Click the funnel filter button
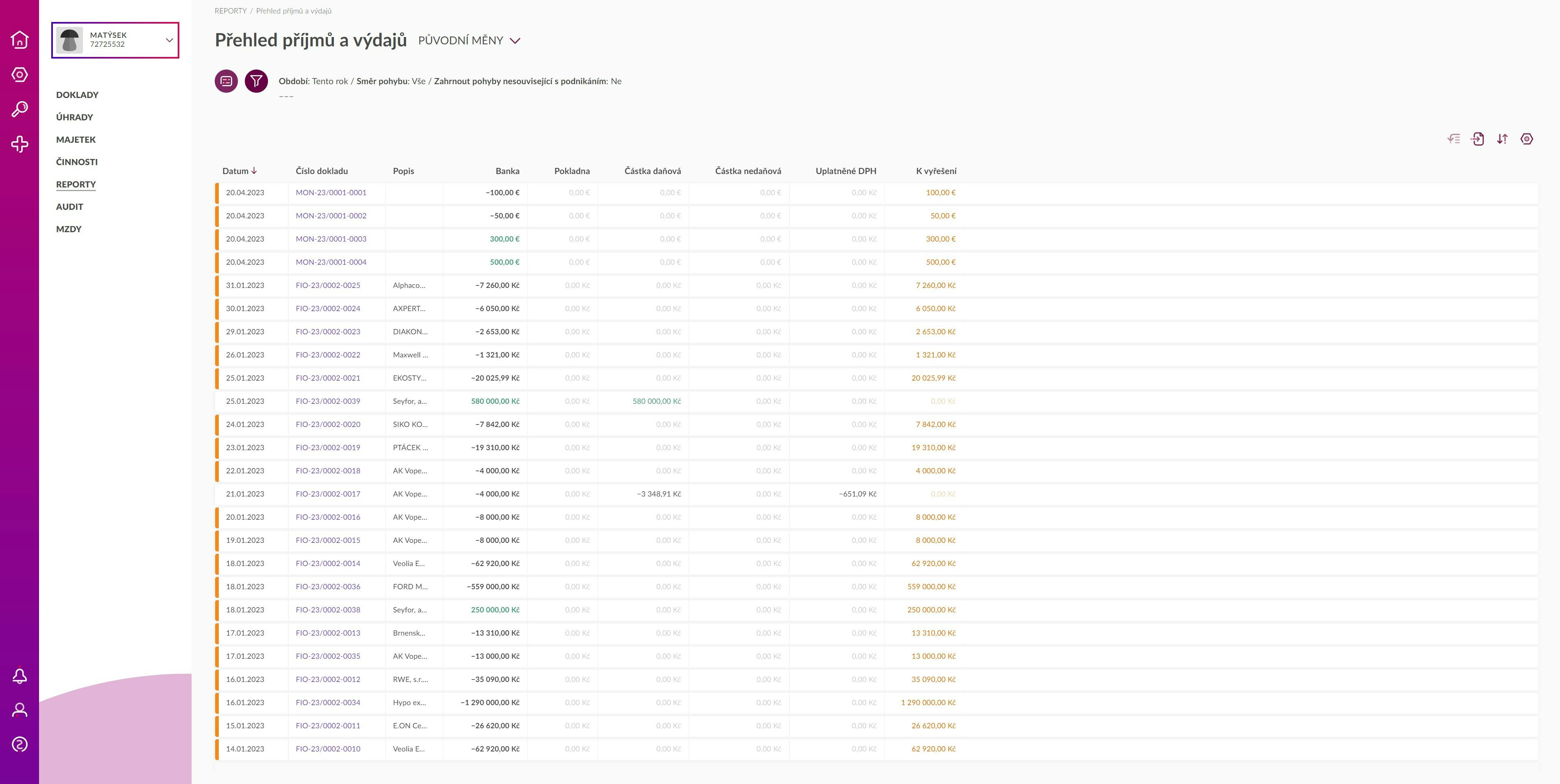The image size is (1560, 784). pyautogui.click(x=256, y=81)
